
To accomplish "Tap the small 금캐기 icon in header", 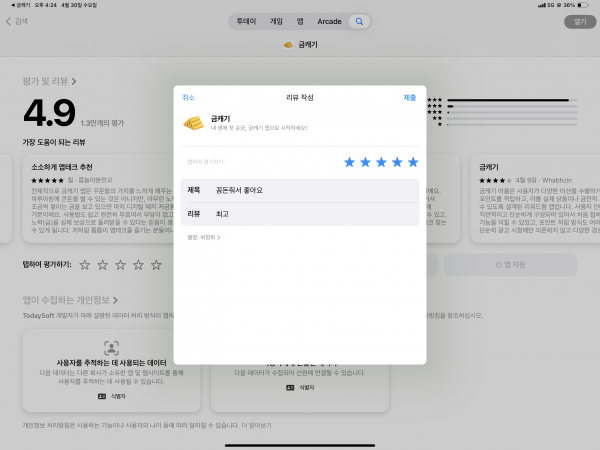I will [x=288, y=45].
